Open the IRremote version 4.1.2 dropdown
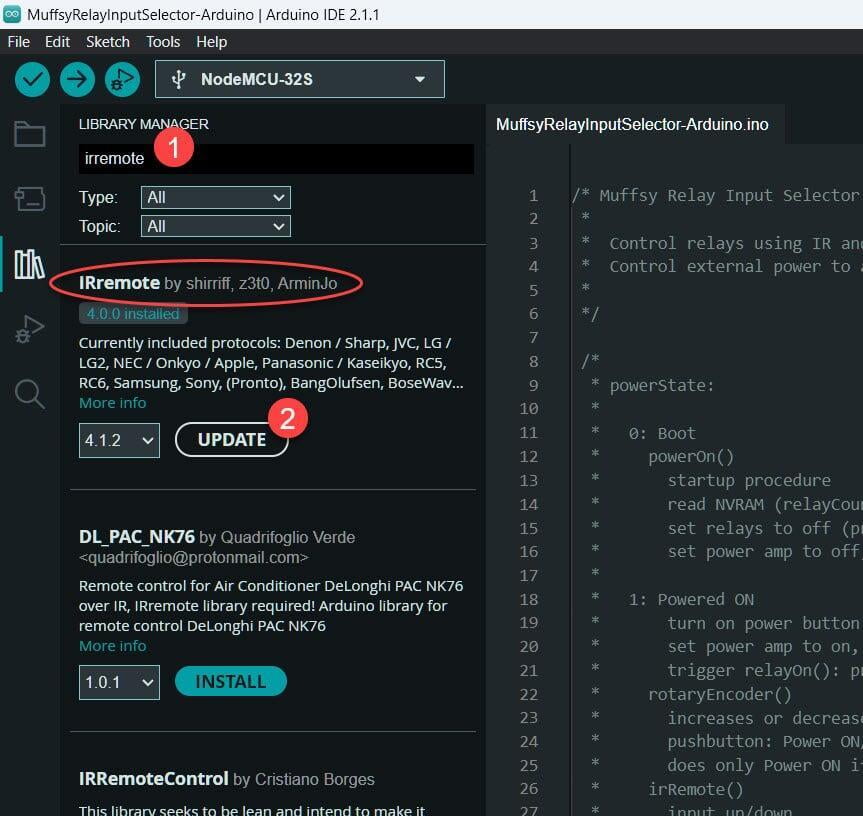This screenshot has height=816, width=863. tap(119, 440)
